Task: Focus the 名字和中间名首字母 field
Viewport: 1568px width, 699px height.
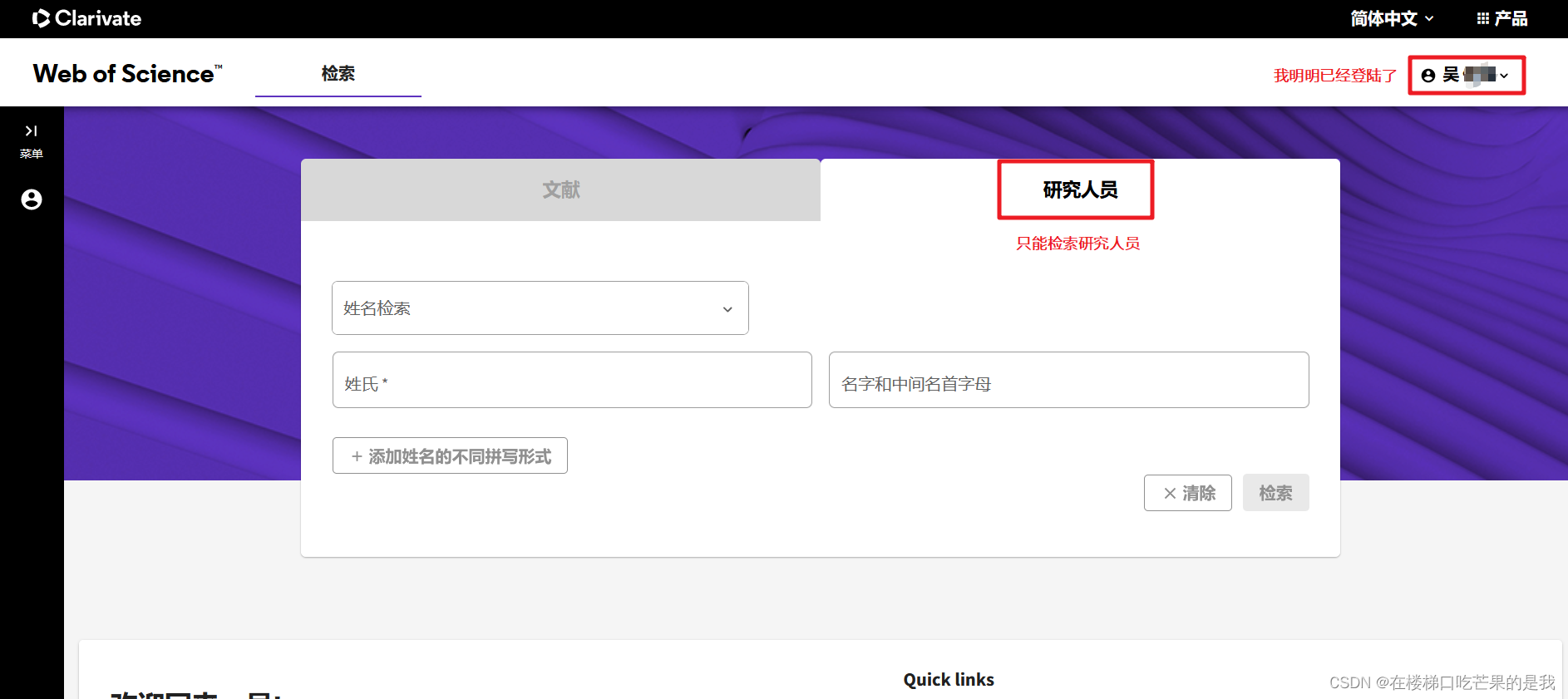Action: (1069, 380)
